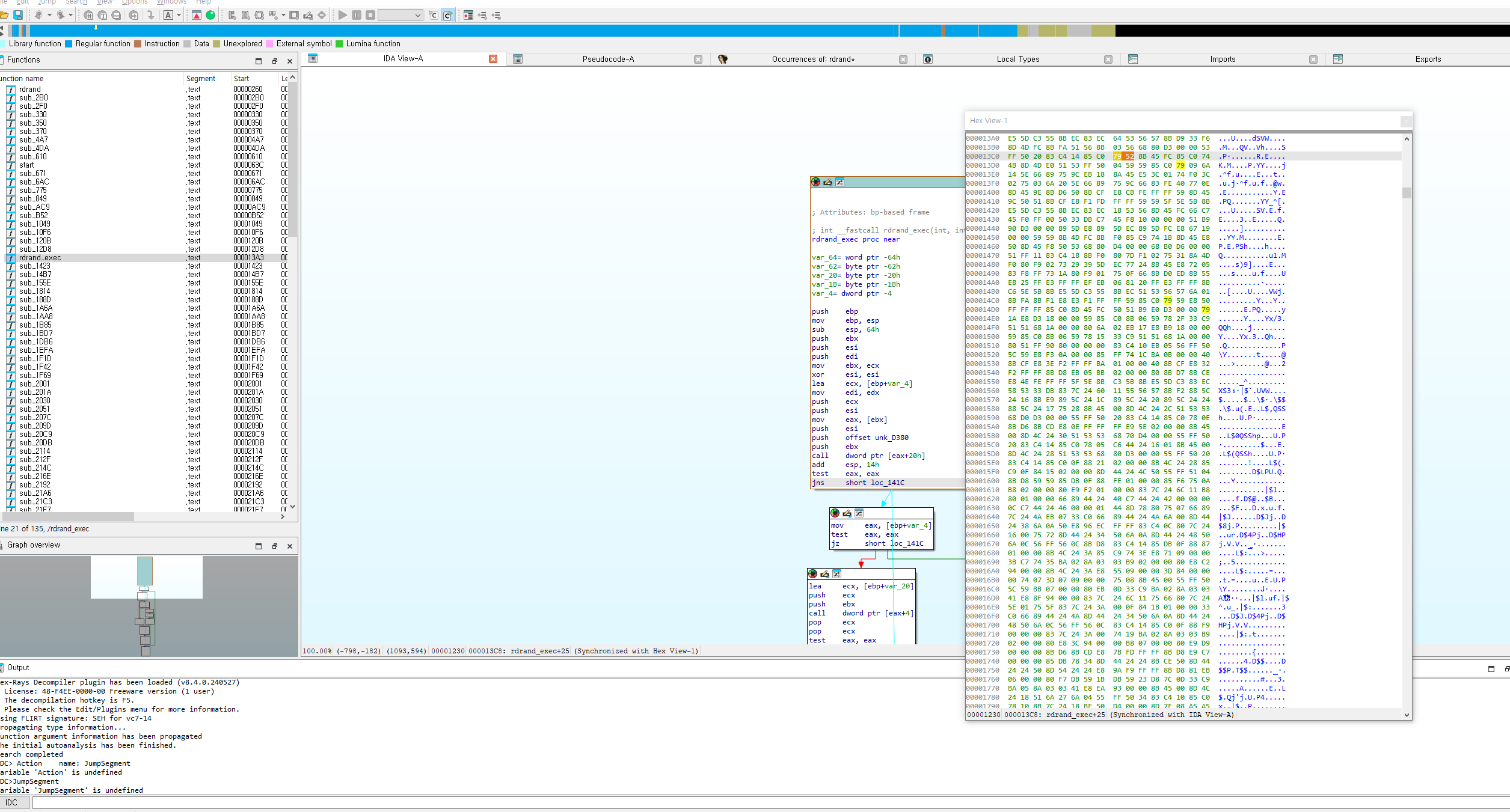Click 'offset unk_D380' operand in graph

(877, 438)
